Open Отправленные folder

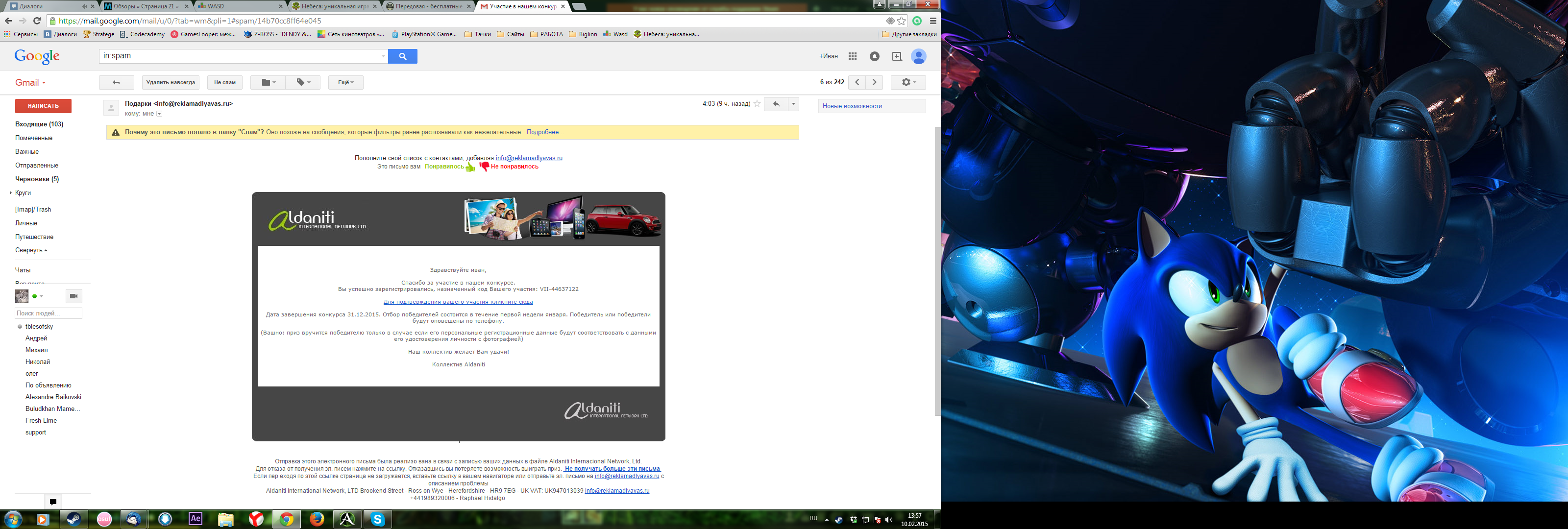click(37, 165)
